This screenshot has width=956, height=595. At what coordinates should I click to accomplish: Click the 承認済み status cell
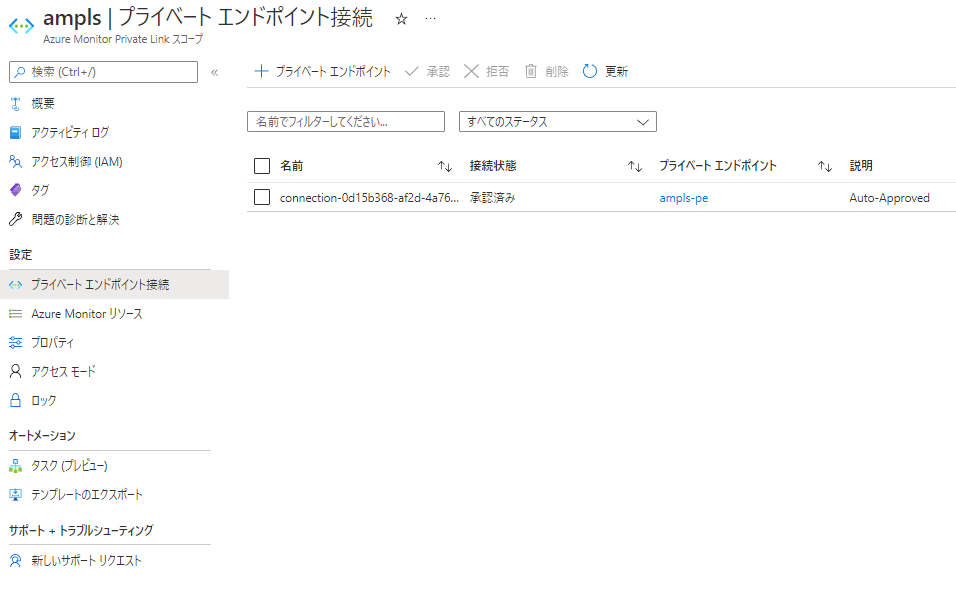tap(492, 198)
